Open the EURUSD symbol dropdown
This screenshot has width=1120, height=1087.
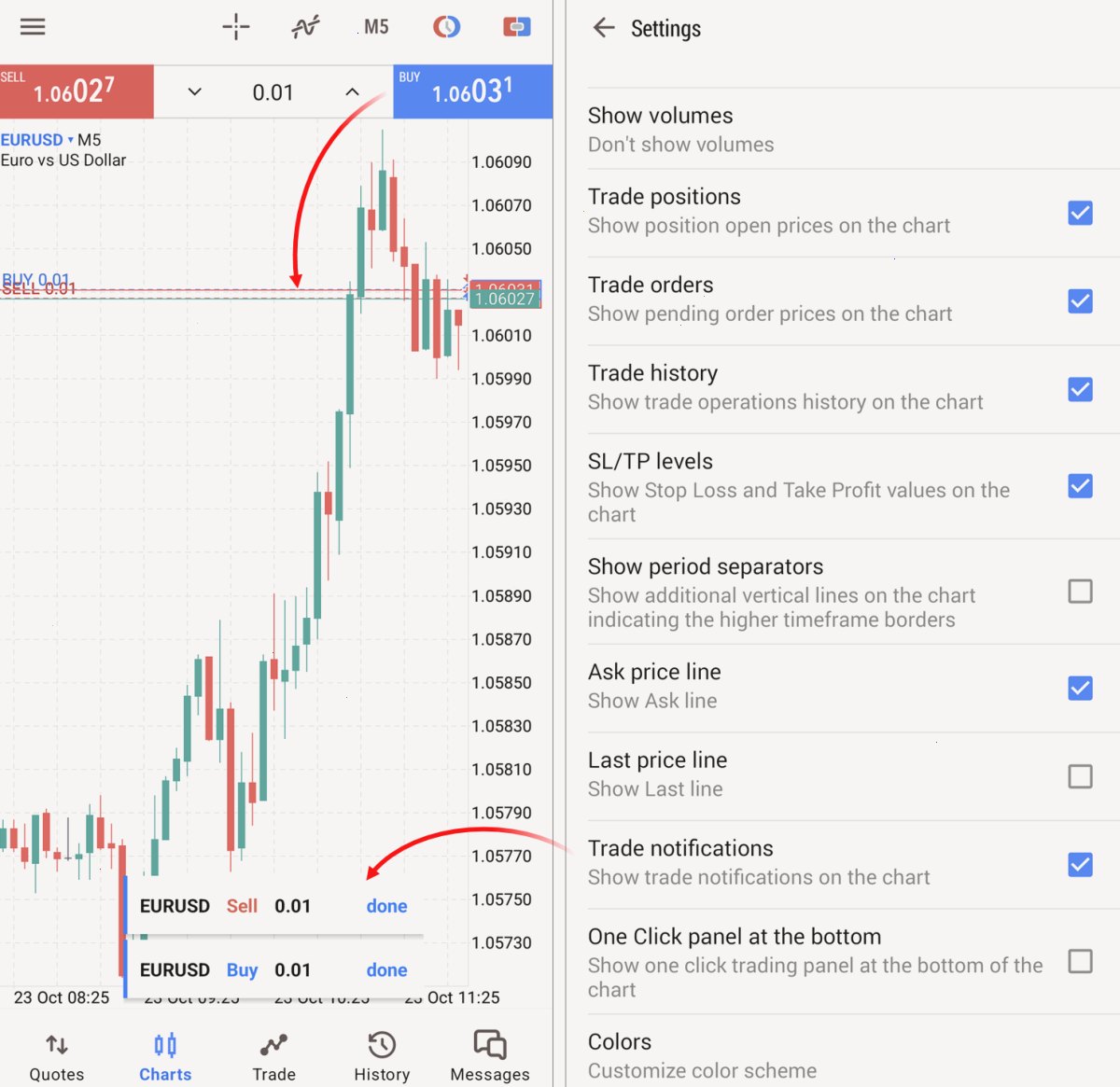(37, 140)
